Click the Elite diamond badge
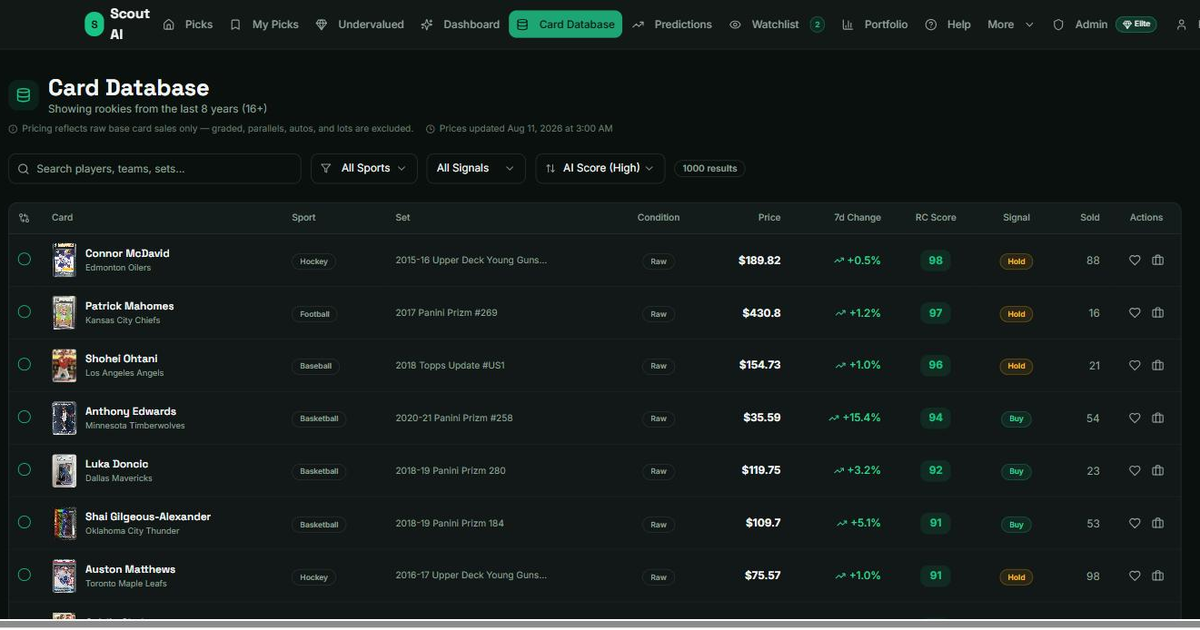 1136,24
